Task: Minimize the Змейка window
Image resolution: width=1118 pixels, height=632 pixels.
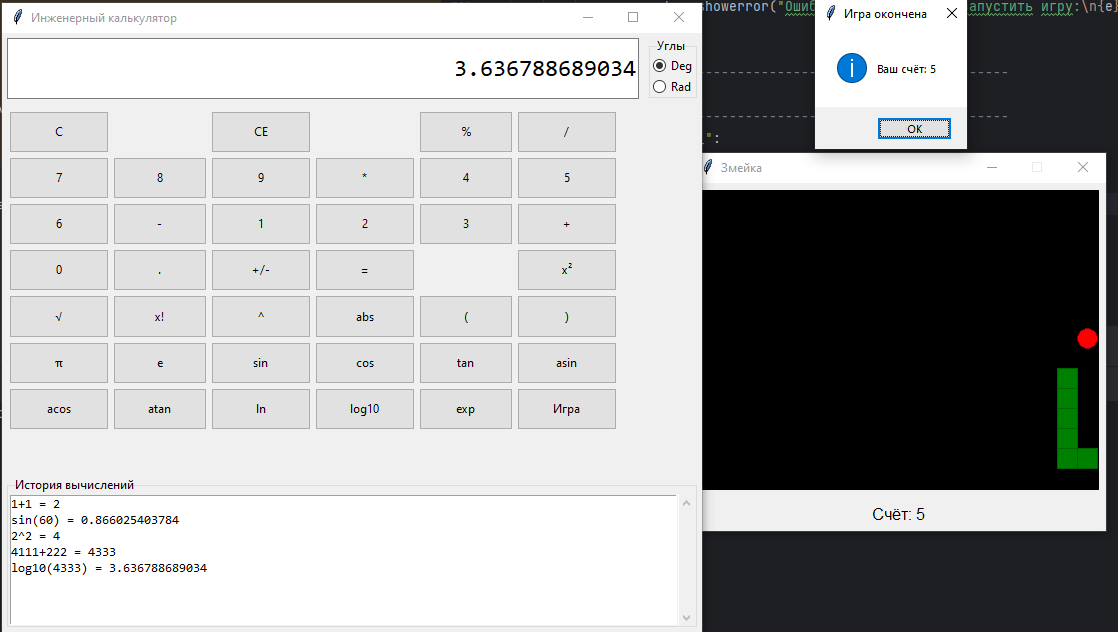Action: coord(992,167)
